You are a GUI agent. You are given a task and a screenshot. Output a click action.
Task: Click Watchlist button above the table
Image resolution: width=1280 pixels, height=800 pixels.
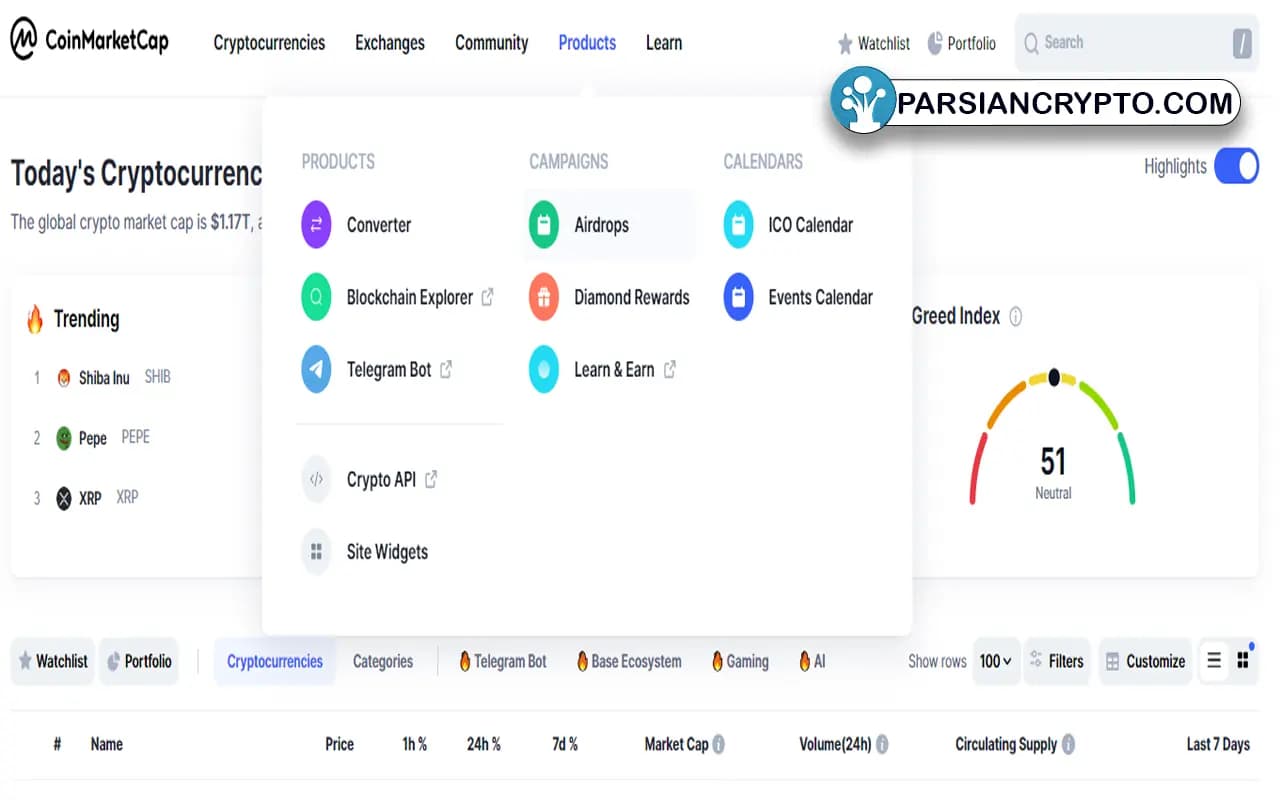(x=52, y=661)
